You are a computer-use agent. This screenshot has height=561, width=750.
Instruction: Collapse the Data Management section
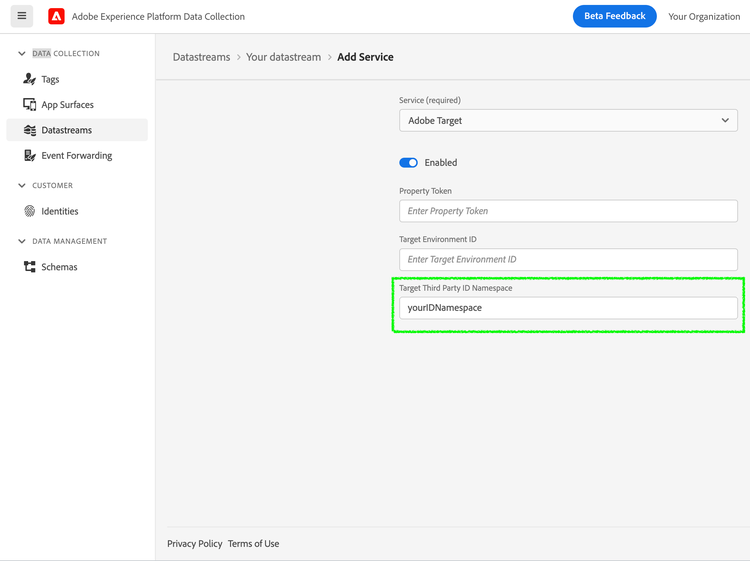pyautogui.click(x=22, y=241)
